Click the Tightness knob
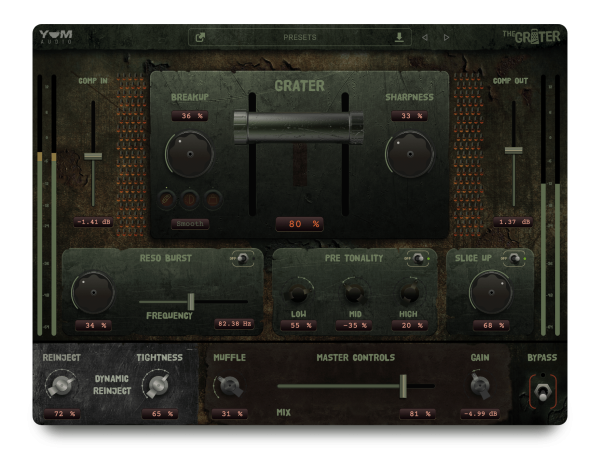 coord(157,385)
